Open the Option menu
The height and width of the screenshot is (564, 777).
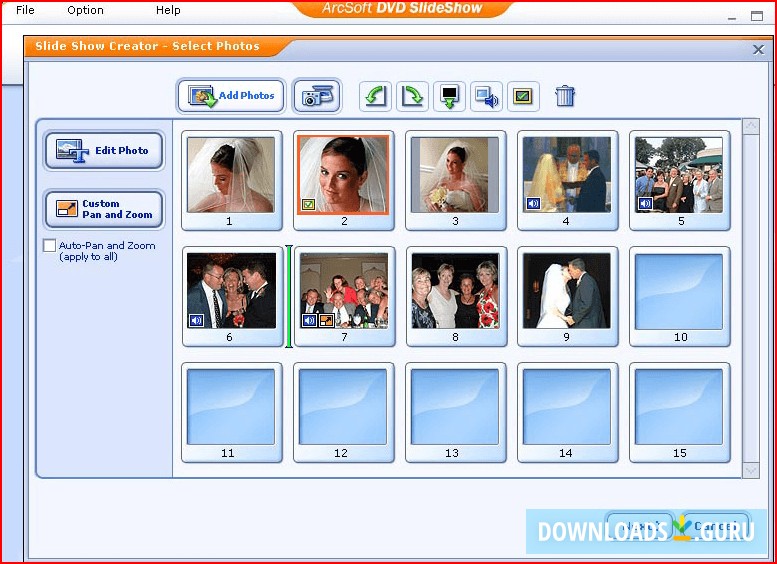tap(85, 10)
